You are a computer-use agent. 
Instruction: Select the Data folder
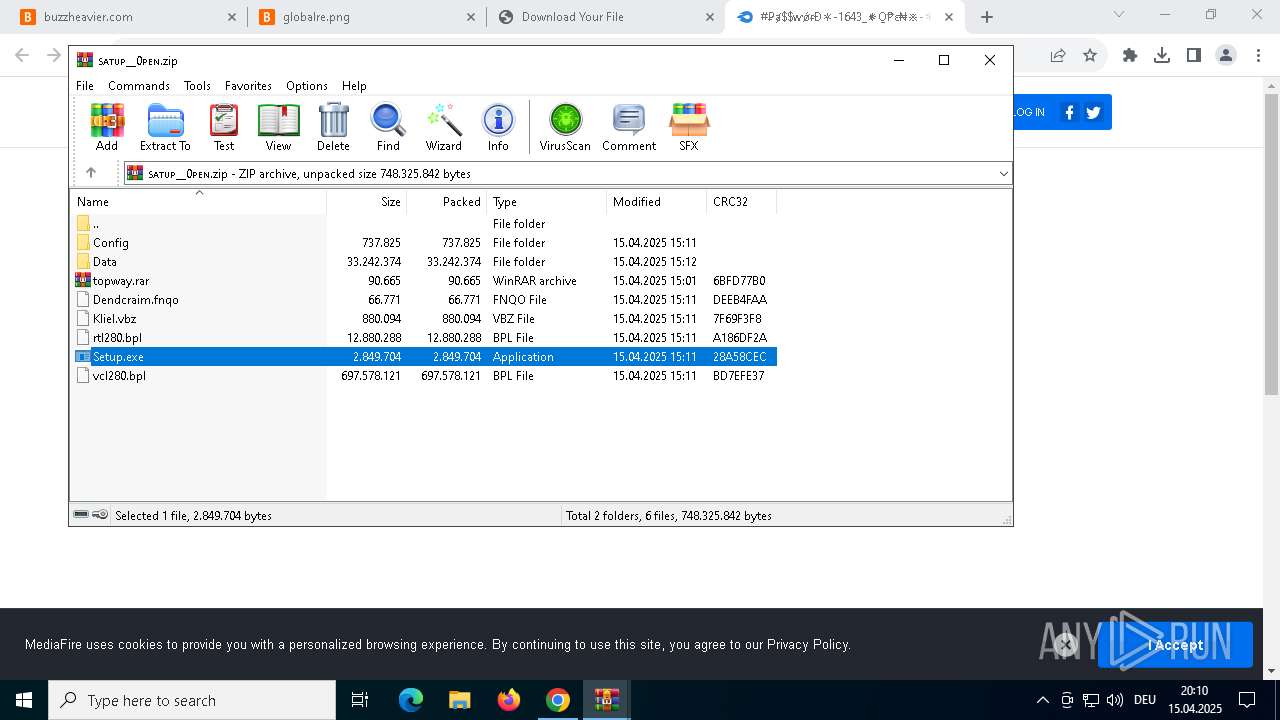[x=423, y=262]
